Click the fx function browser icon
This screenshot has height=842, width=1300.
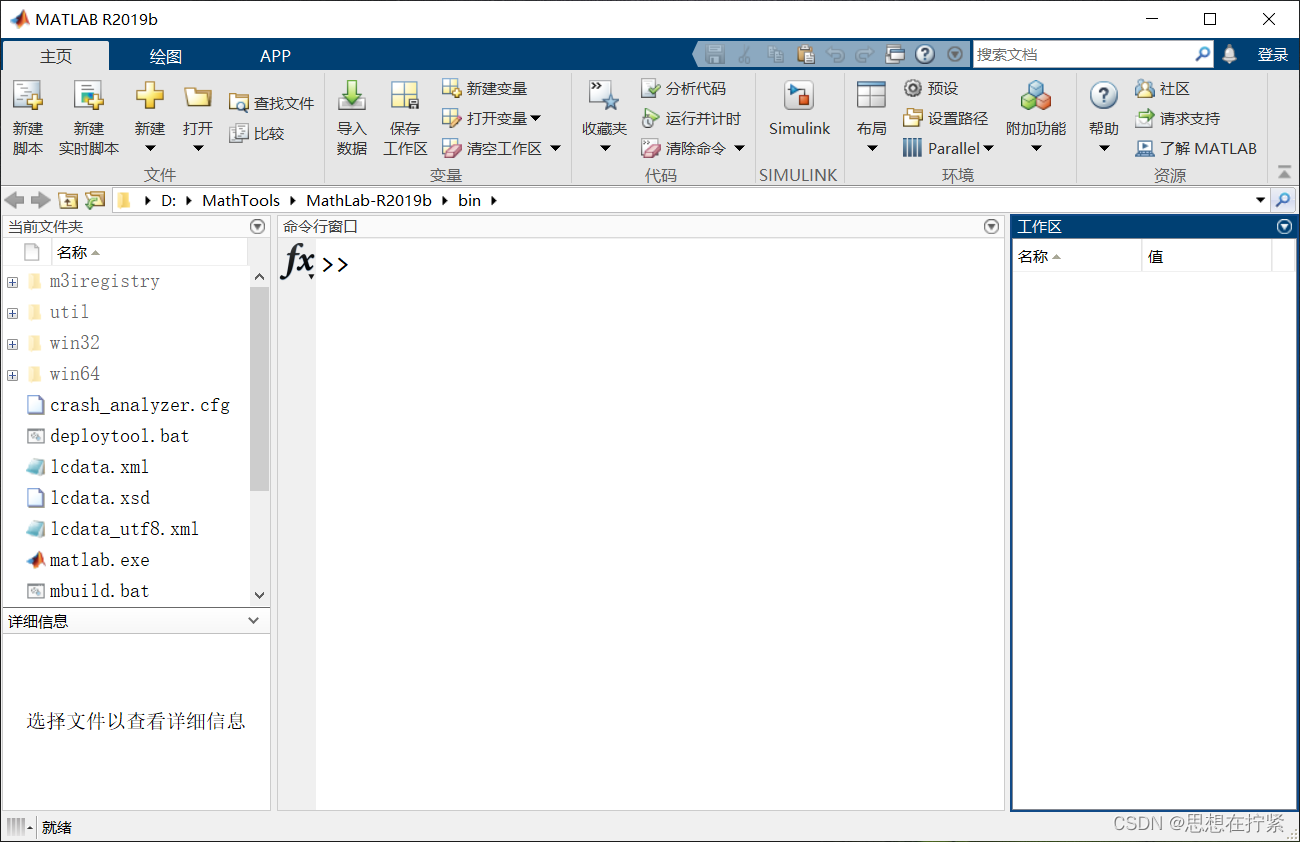[298, 262]
